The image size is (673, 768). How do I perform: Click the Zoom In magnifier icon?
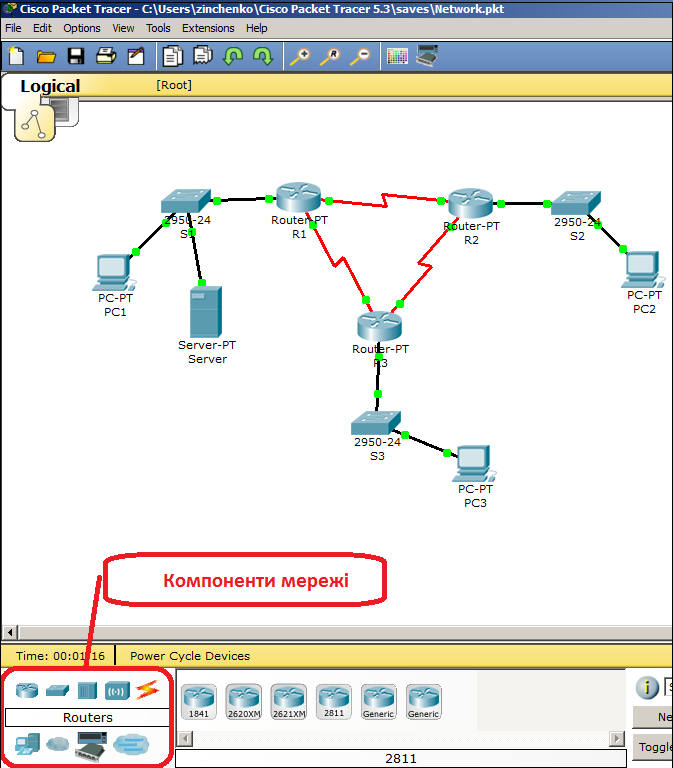click(300, 56)
